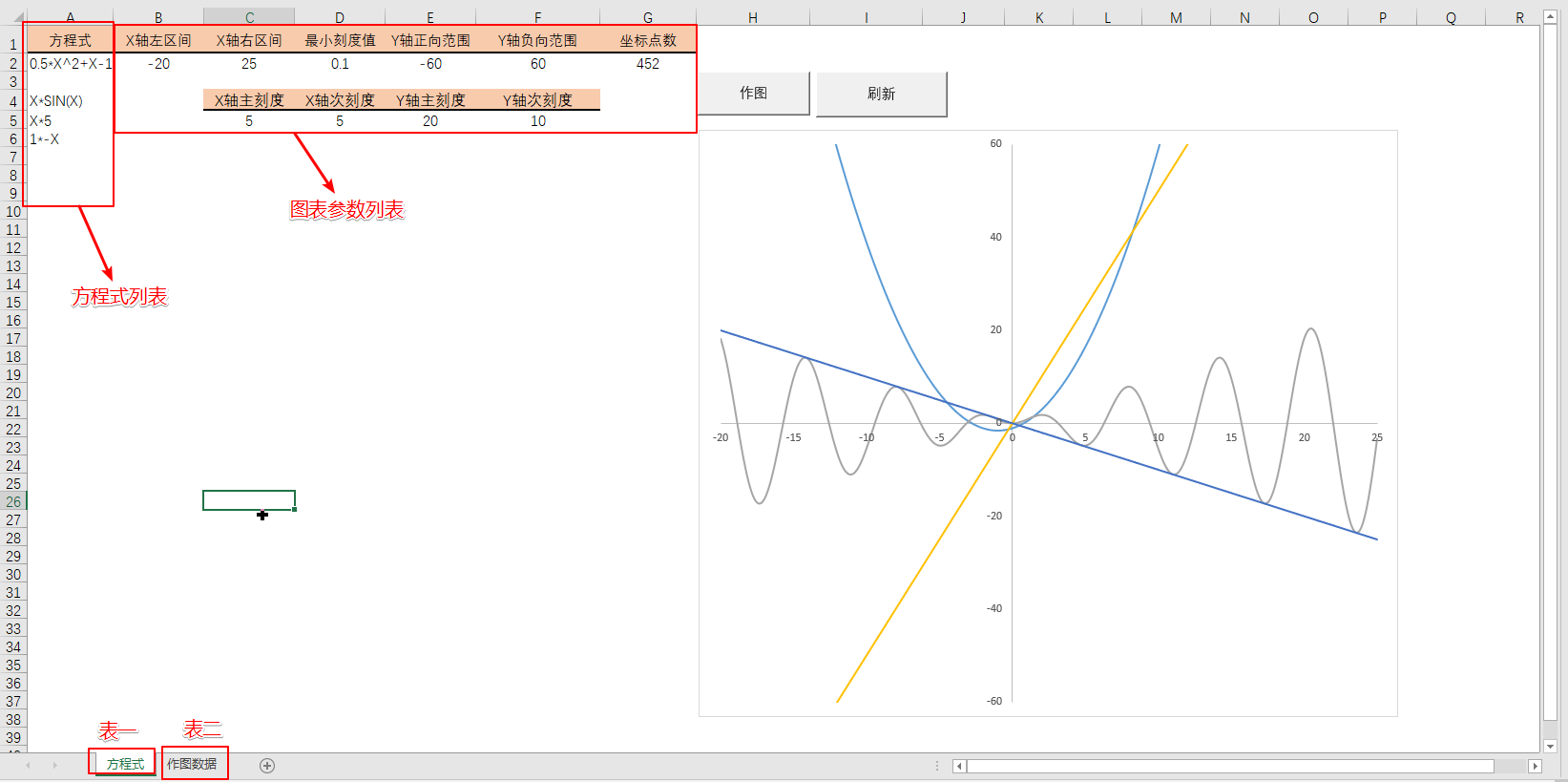
Task: Click the gray sine curve in chart
Action: point(1221,360)
